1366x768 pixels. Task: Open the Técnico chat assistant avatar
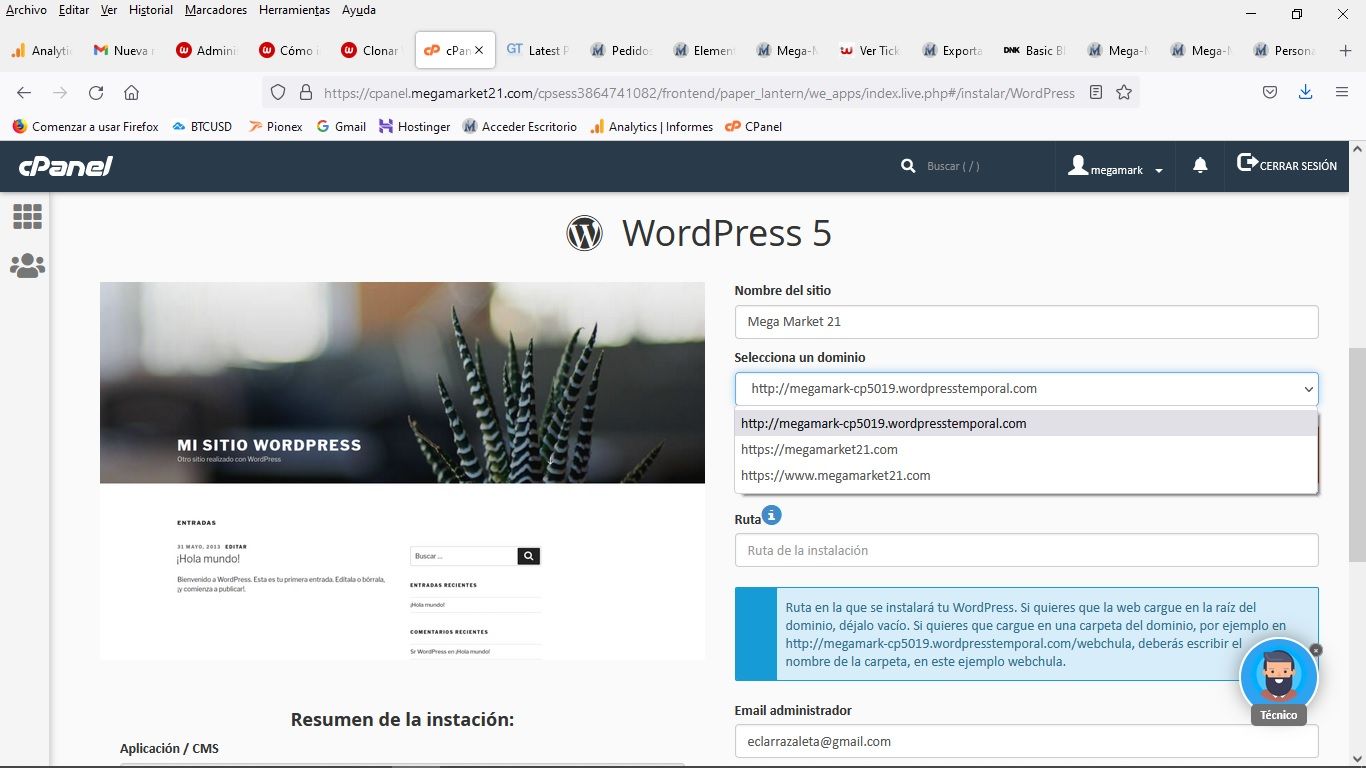pyautogui.click(x=1278, y=677)
